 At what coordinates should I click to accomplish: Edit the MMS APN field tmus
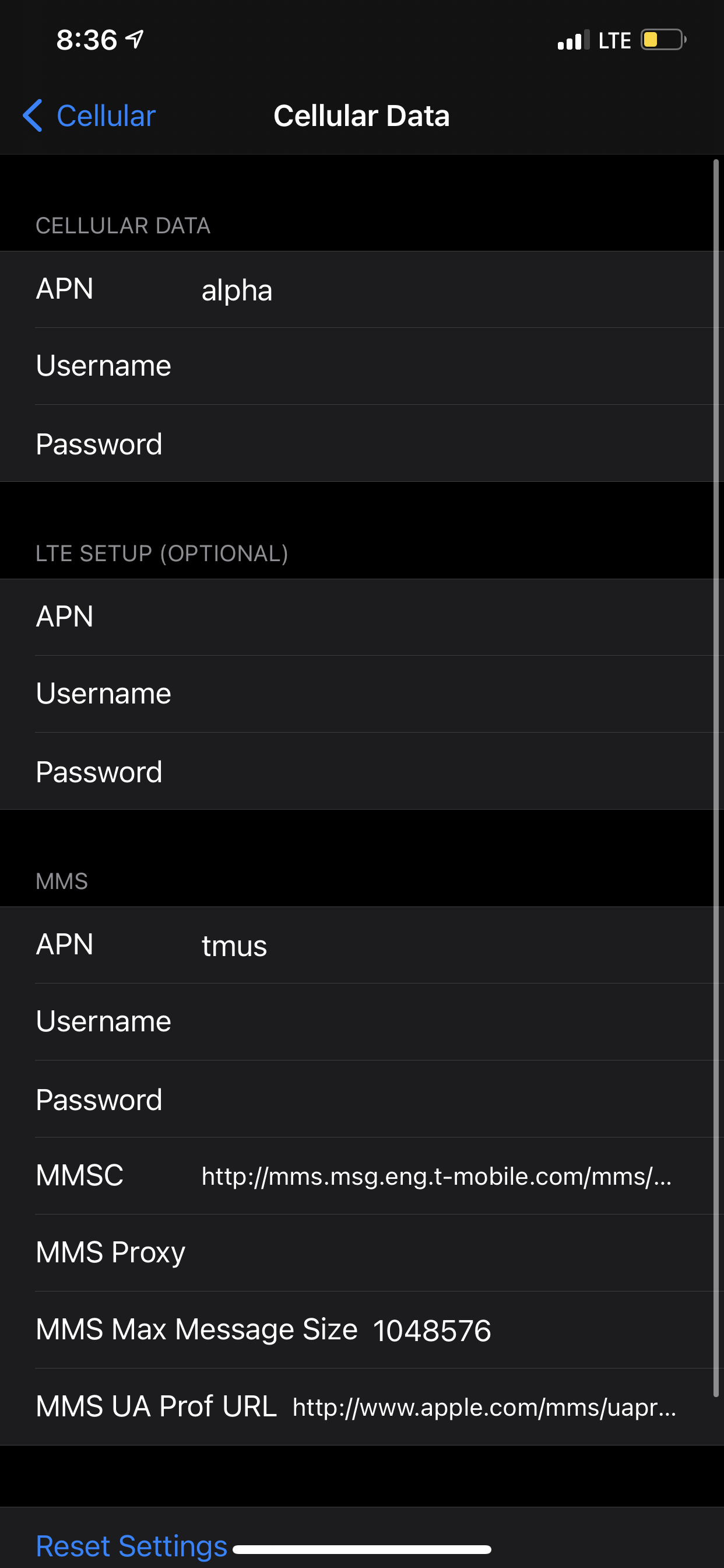click(362, 946)
